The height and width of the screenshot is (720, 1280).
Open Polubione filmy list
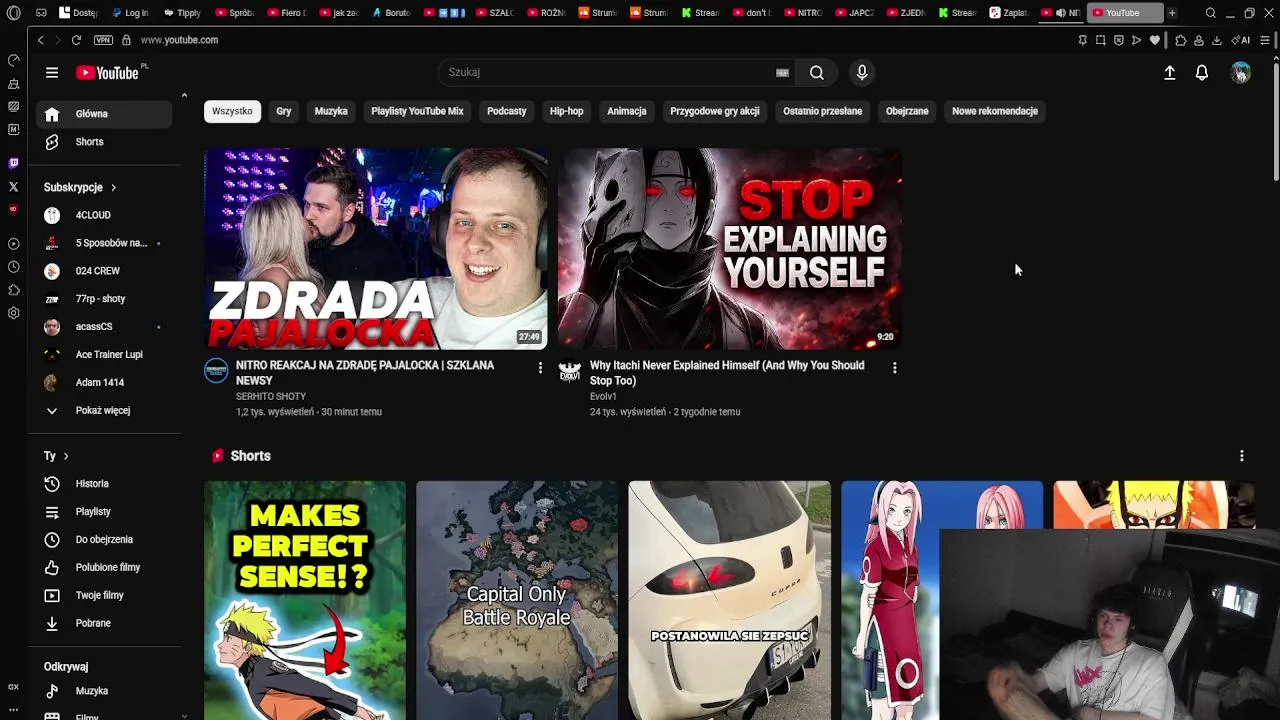[104, 568]
